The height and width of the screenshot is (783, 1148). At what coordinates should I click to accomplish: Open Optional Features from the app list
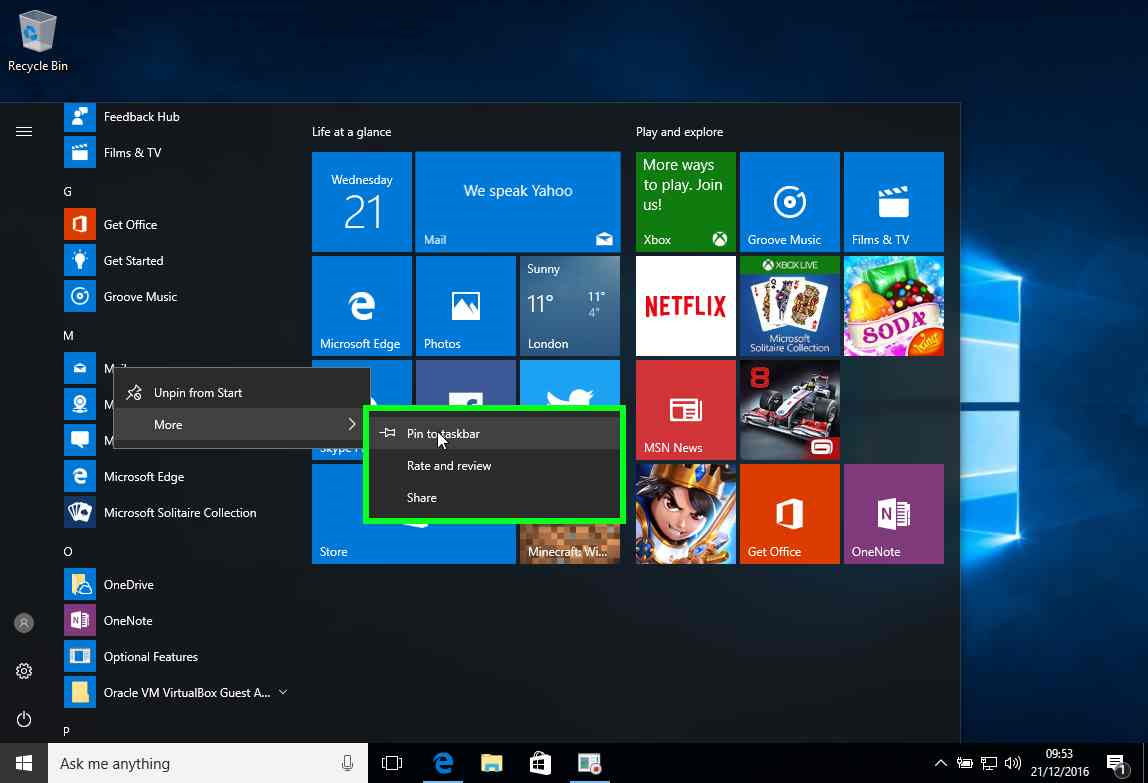click(x=130, y=656)
